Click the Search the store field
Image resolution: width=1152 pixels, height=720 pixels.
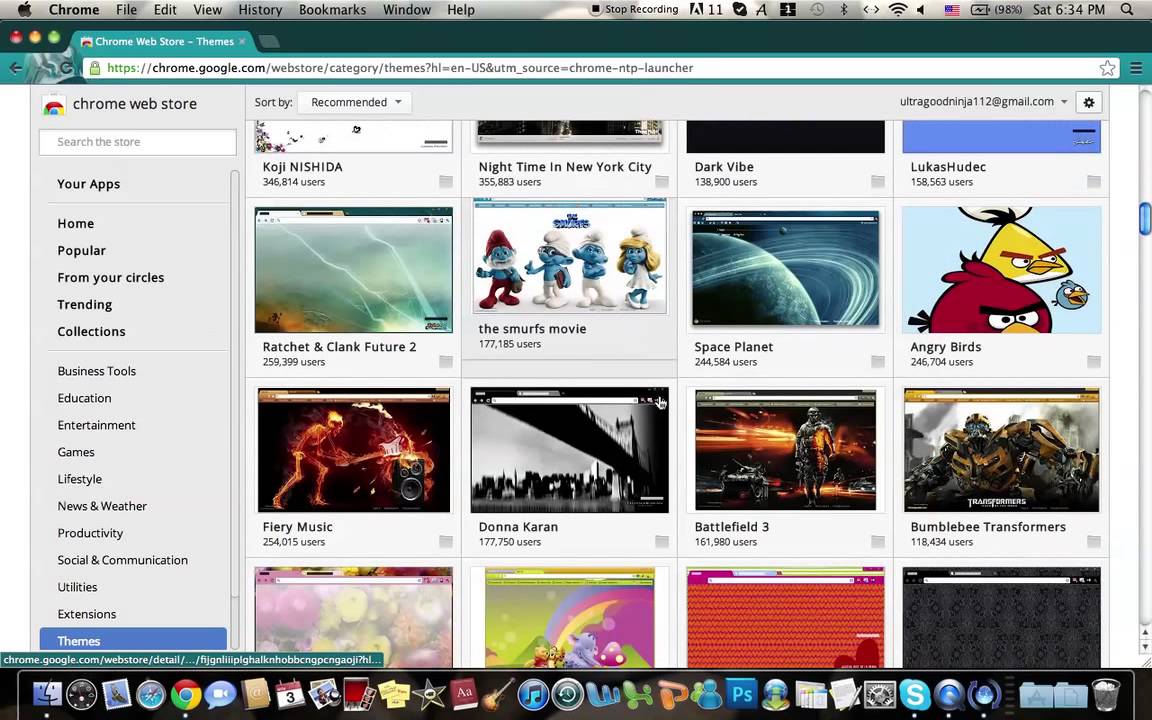point(138,142)
